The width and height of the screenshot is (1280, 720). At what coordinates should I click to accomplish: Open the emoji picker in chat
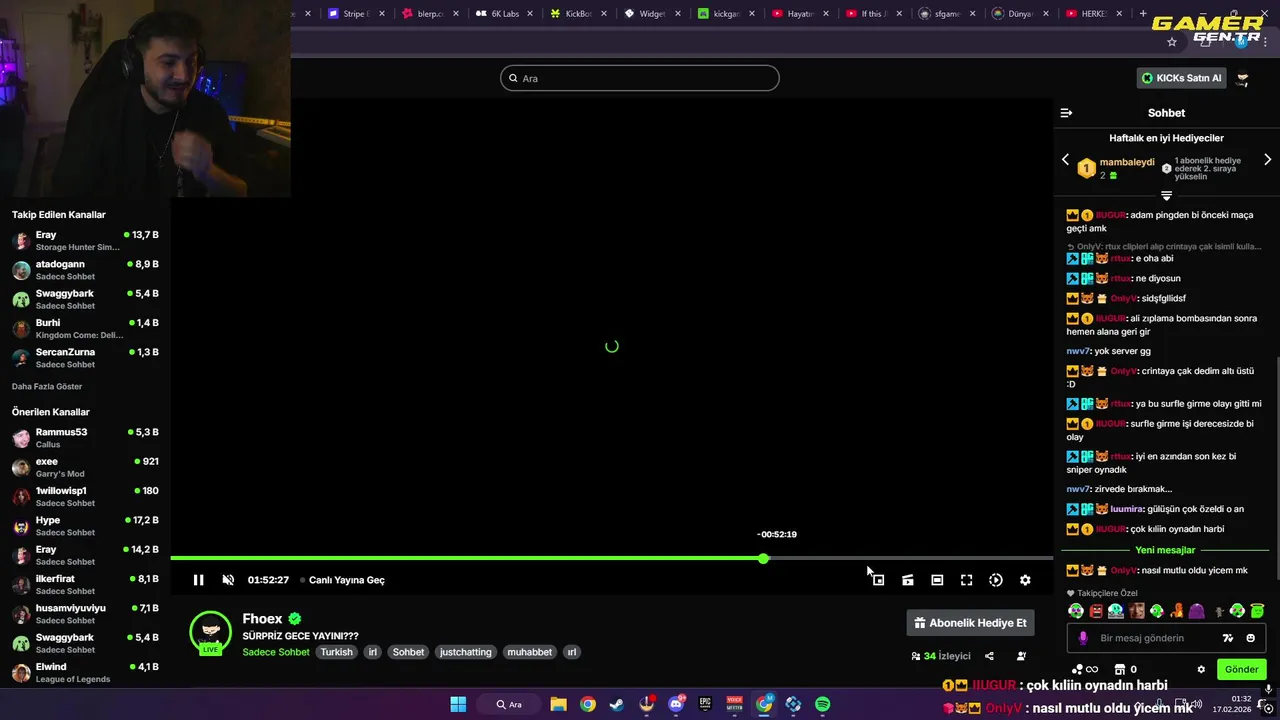pyautogui.click(x=1251, y=638)
